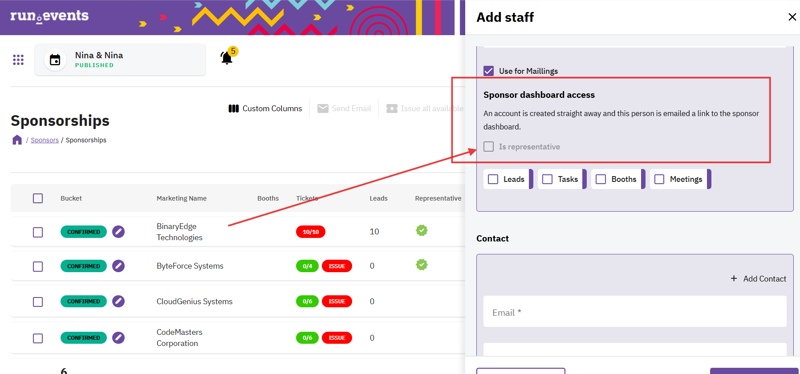Click CodeMasters 0/6 tickets badge
This screenshot has width=800, height=374.
point(307,338)
